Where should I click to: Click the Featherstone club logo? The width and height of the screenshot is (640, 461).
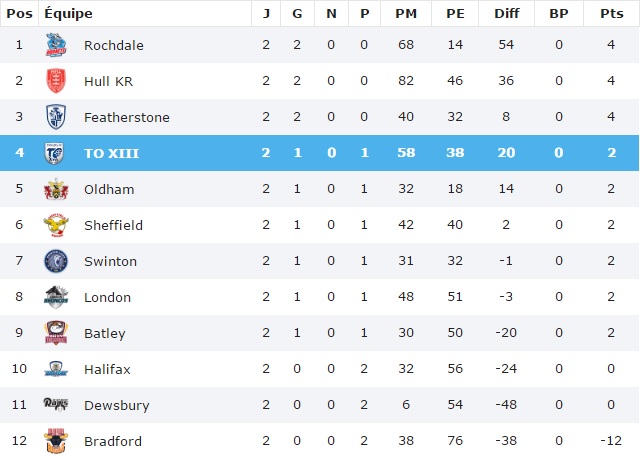[56, 117]
